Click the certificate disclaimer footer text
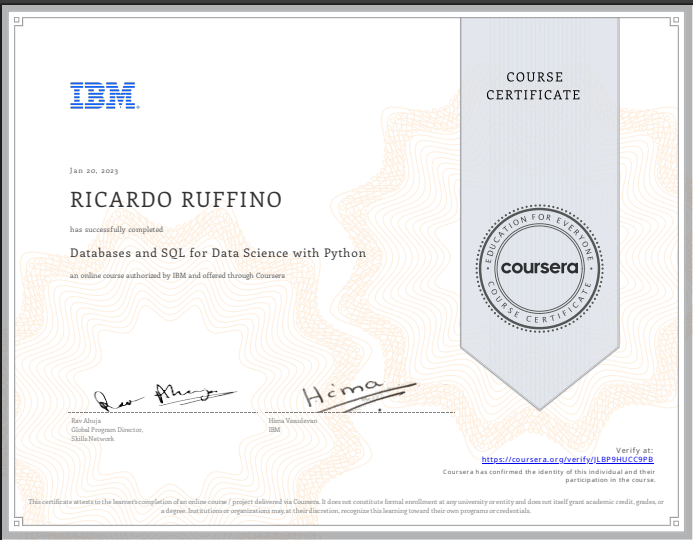Image resolution: width=693 pixels, height=540 pixels. click(x=346, y=506)
